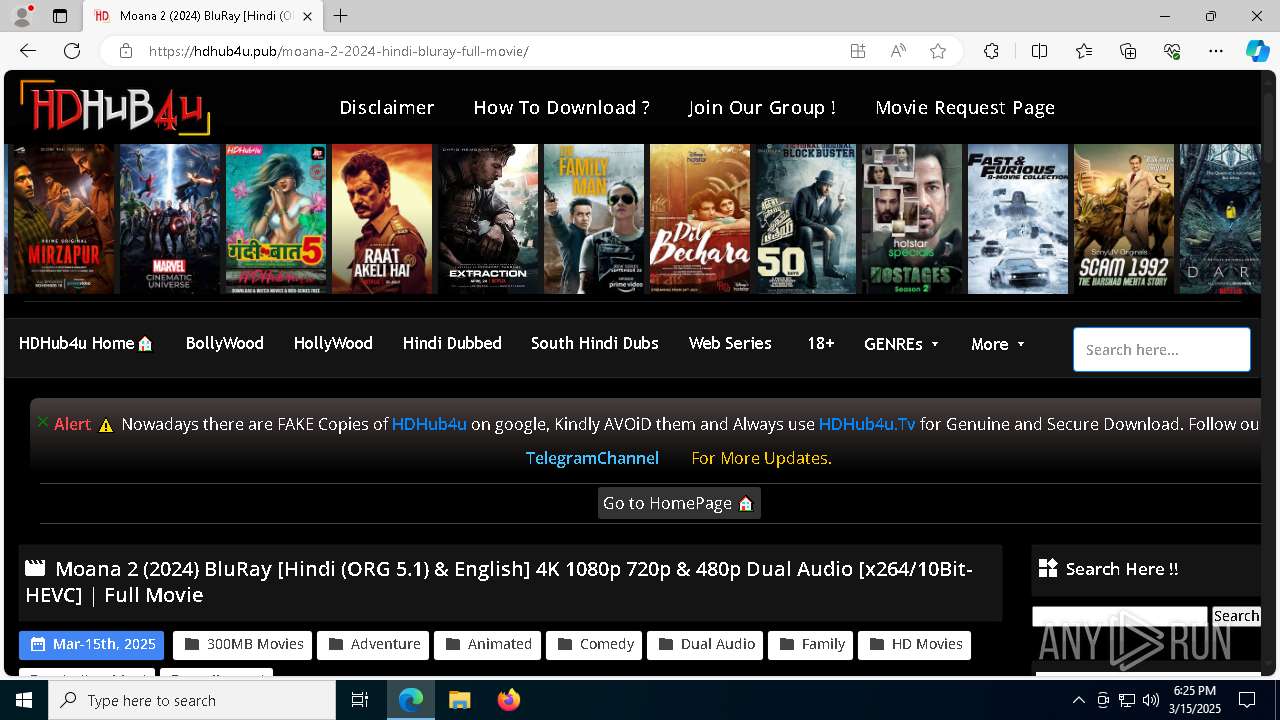
Task: Dismiss the alert with green X
Action: pos(43,422)
